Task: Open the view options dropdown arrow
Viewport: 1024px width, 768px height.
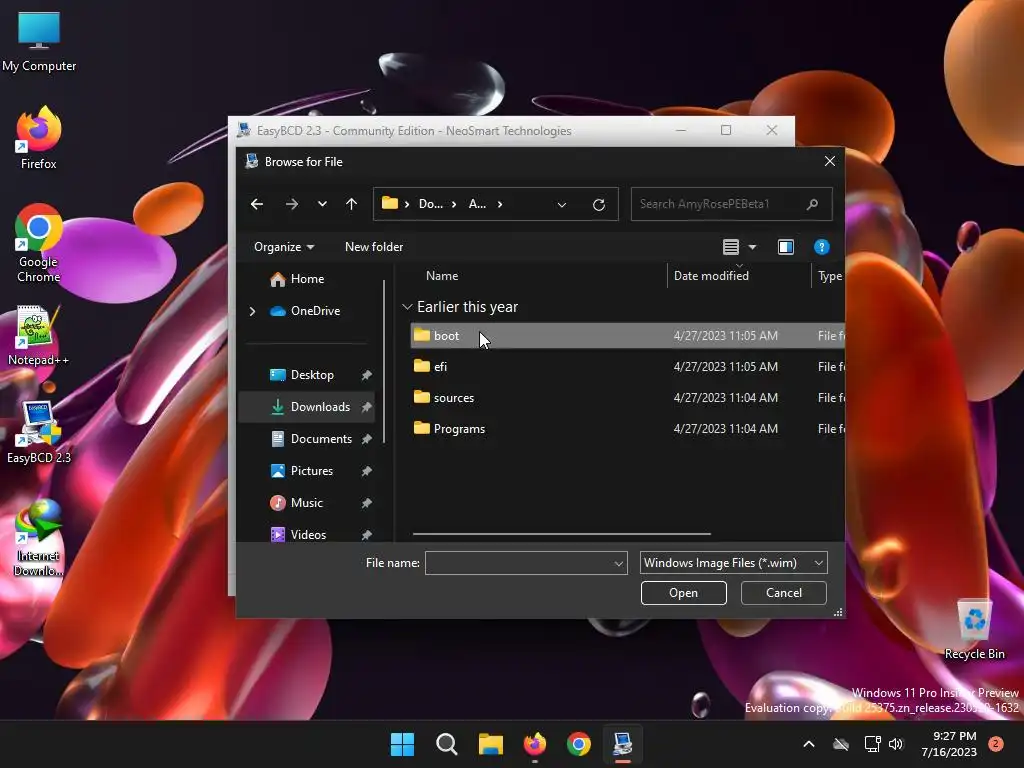Action: pyautogui.click(x=752, y=247)
